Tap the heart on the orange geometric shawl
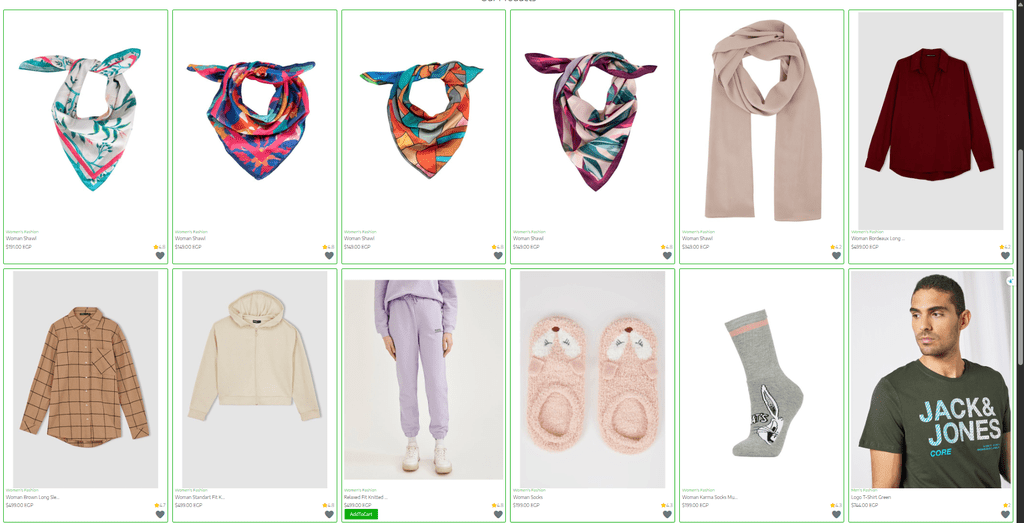This screenshot has width=1024, height=523. [x=498, y=255]
